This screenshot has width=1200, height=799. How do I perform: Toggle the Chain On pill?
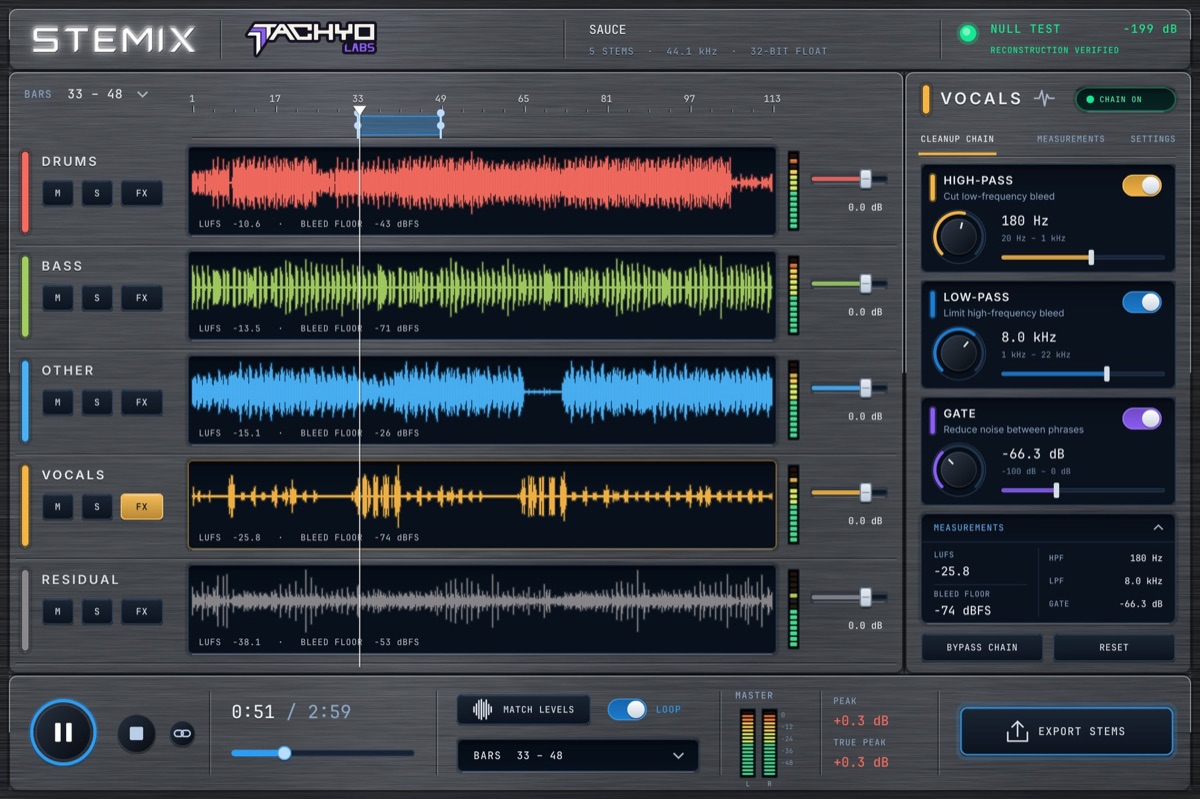click(x=1125, y=99)
